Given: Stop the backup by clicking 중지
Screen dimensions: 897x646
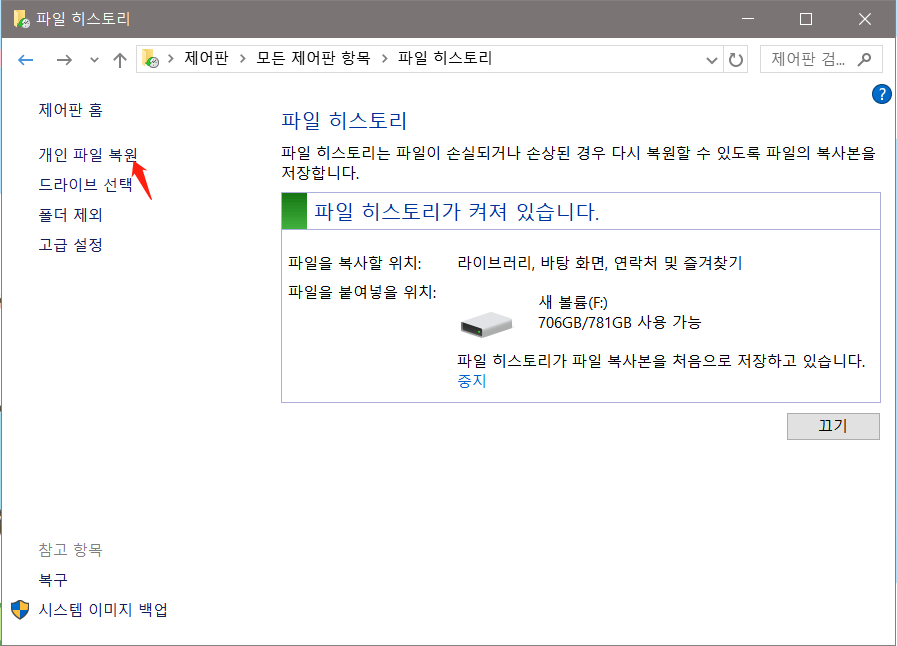Looking at the screenshot, I should point(471,381).
